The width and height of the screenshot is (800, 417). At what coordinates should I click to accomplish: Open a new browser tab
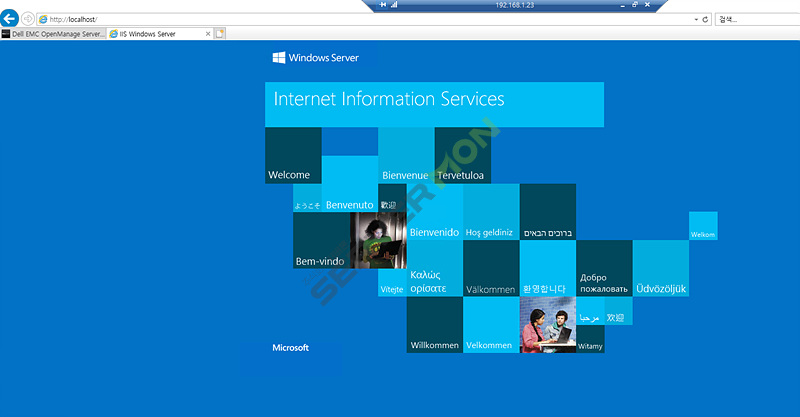click(x=220, y=34)
